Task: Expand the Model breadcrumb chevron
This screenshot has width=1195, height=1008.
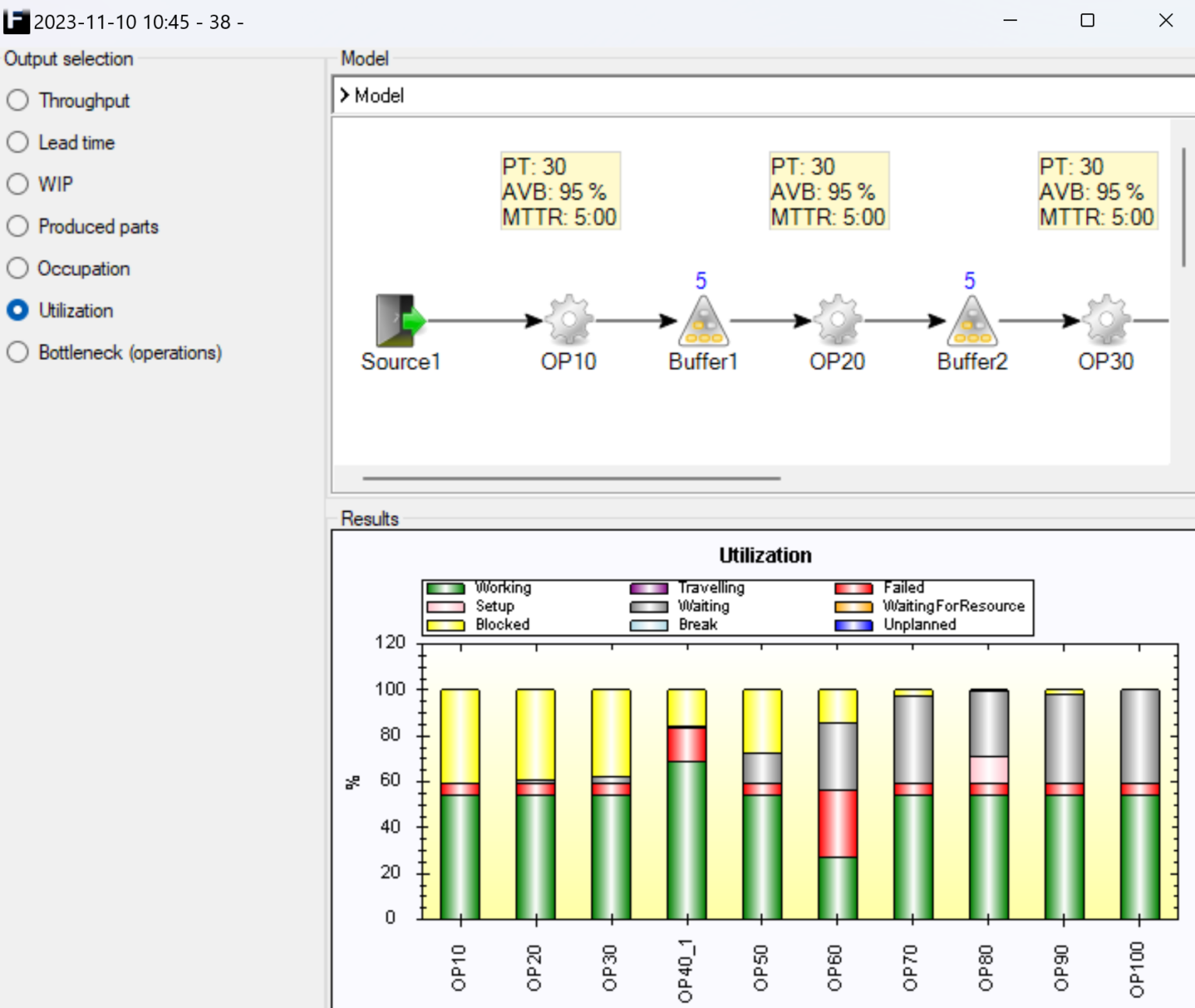Action: tap(345, 96)
